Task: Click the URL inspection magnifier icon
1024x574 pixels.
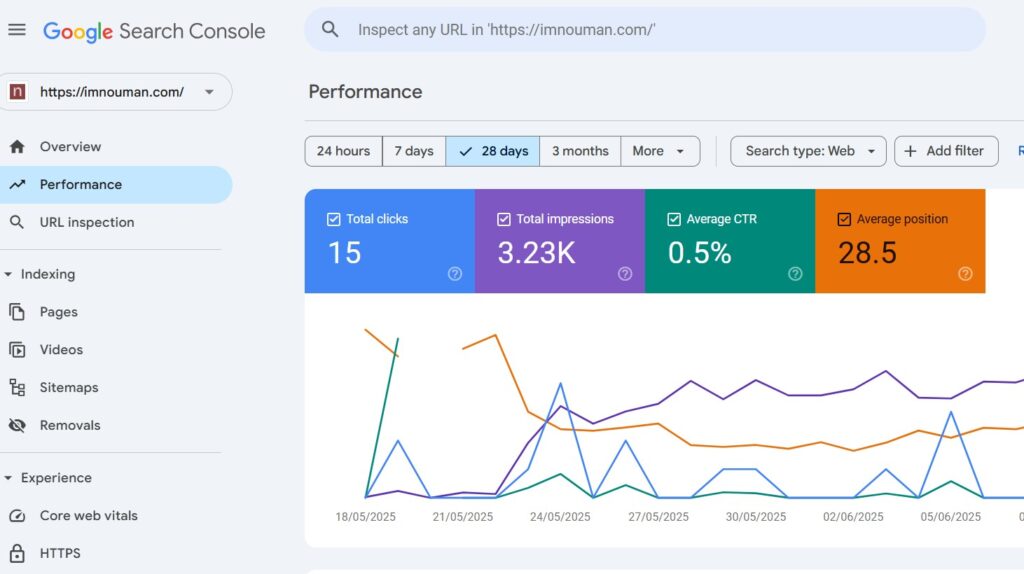Action: [x=17, y=222]
